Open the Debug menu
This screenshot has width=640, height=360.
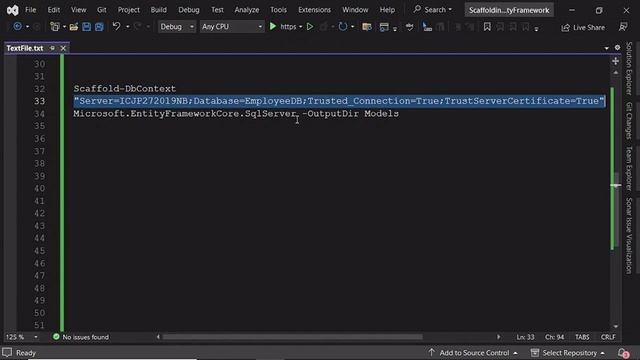[189, 10]
